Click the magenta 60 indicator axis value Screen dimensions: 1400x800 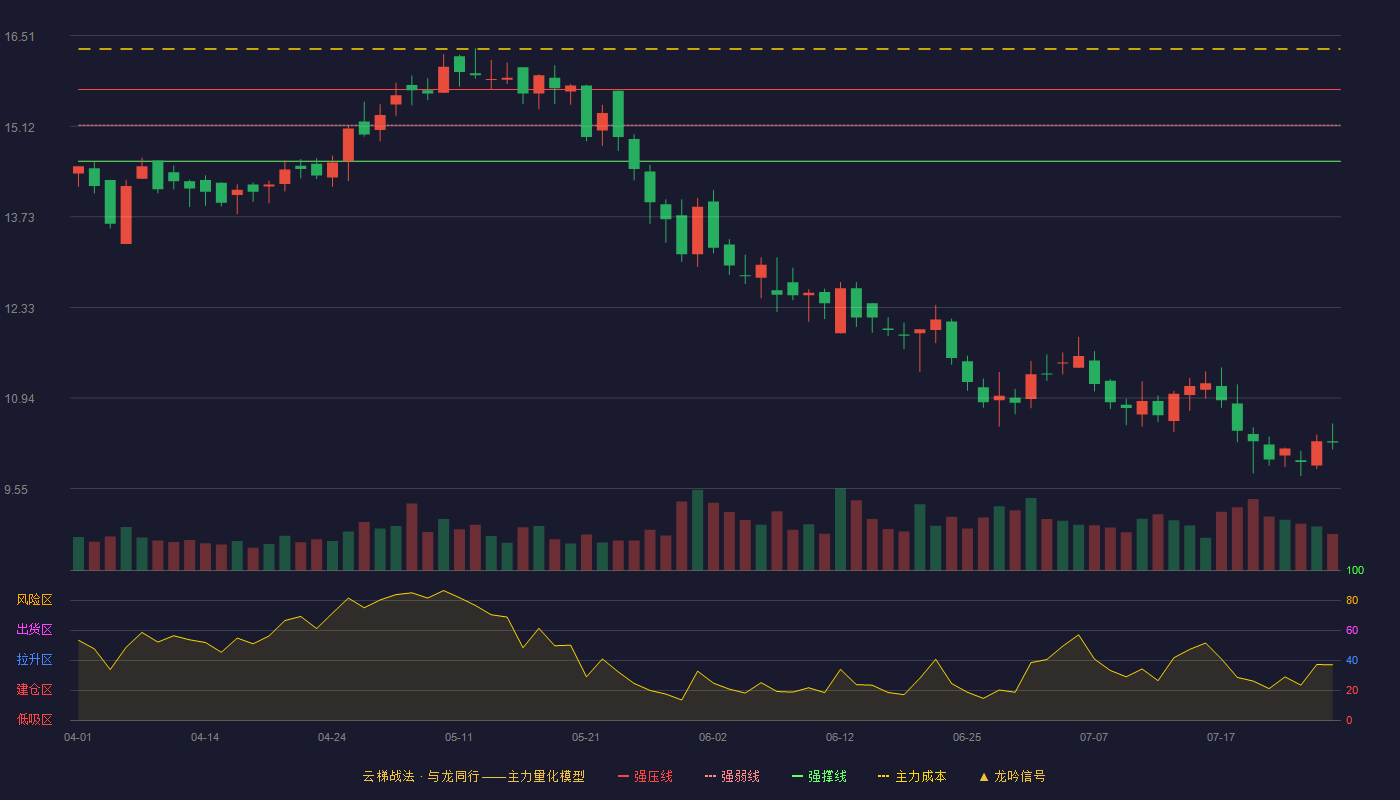[1352, 631]
